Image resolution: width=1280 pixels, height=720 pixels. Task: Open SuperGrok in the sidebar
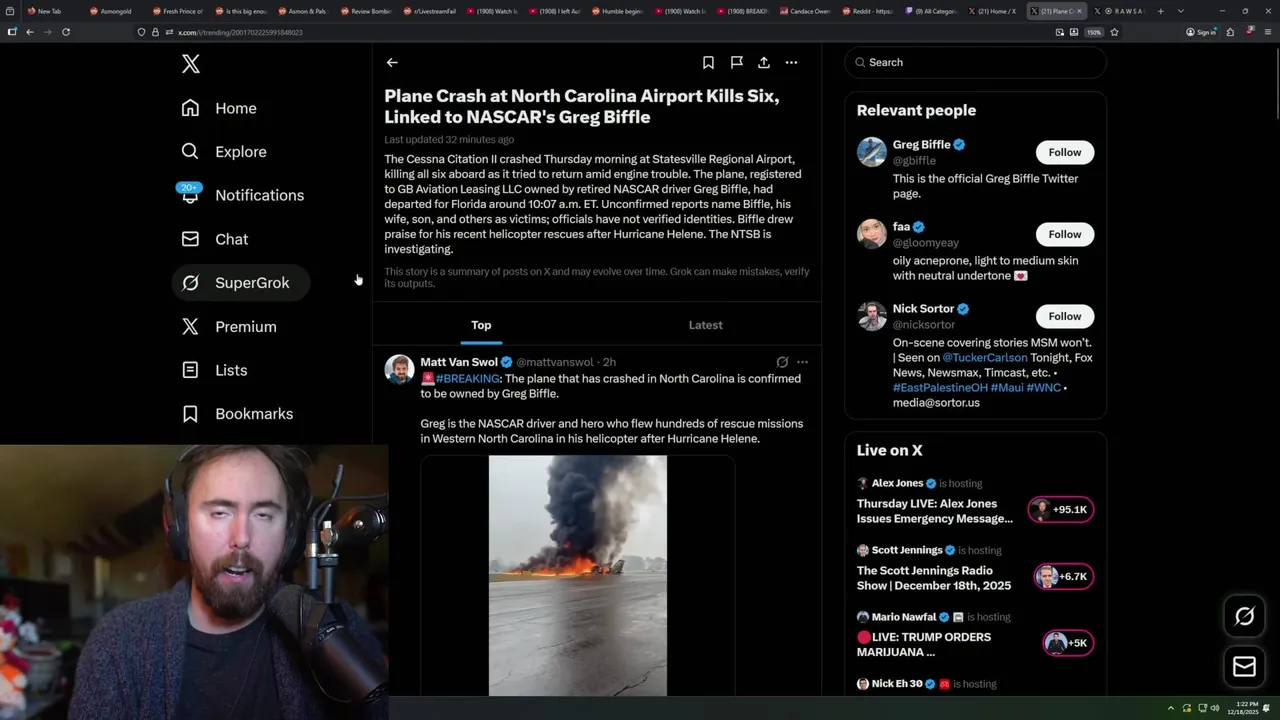click(x=240, y=283)
